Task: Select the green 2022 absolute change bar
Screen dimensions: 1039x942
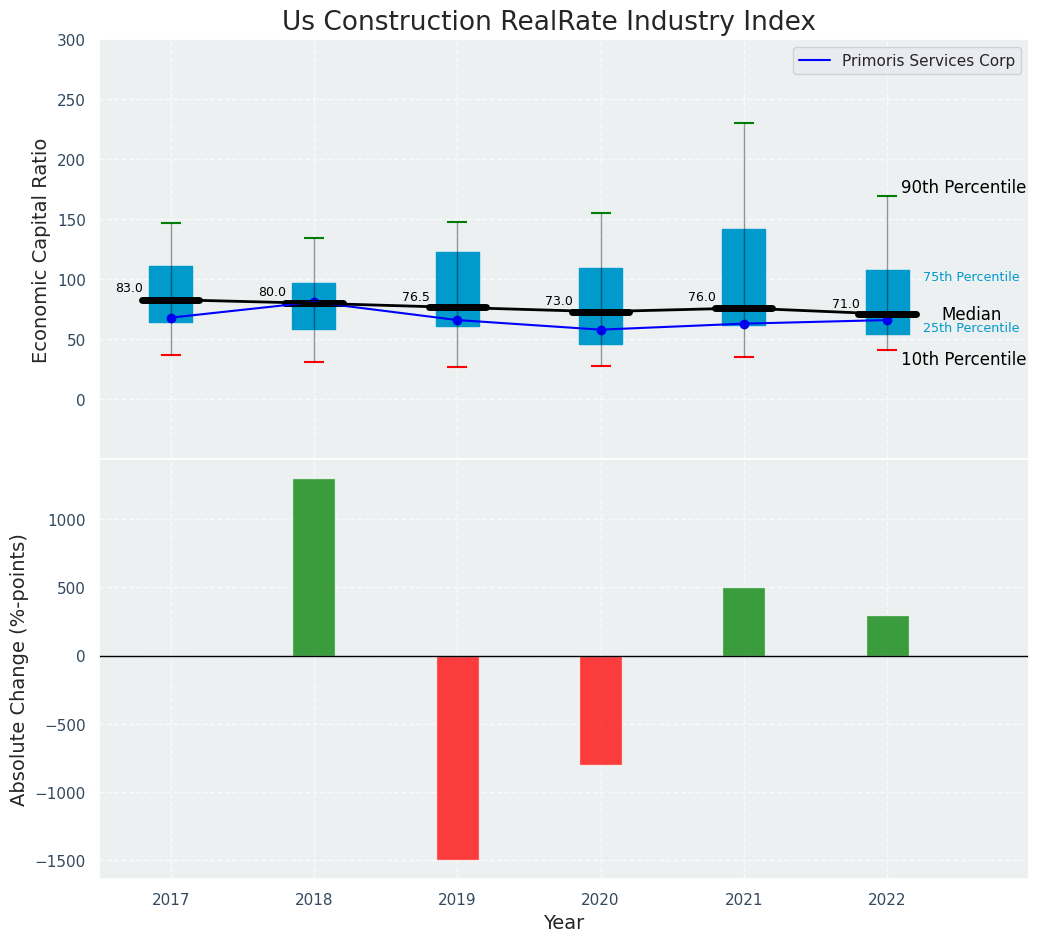Action: click(887, 636)
